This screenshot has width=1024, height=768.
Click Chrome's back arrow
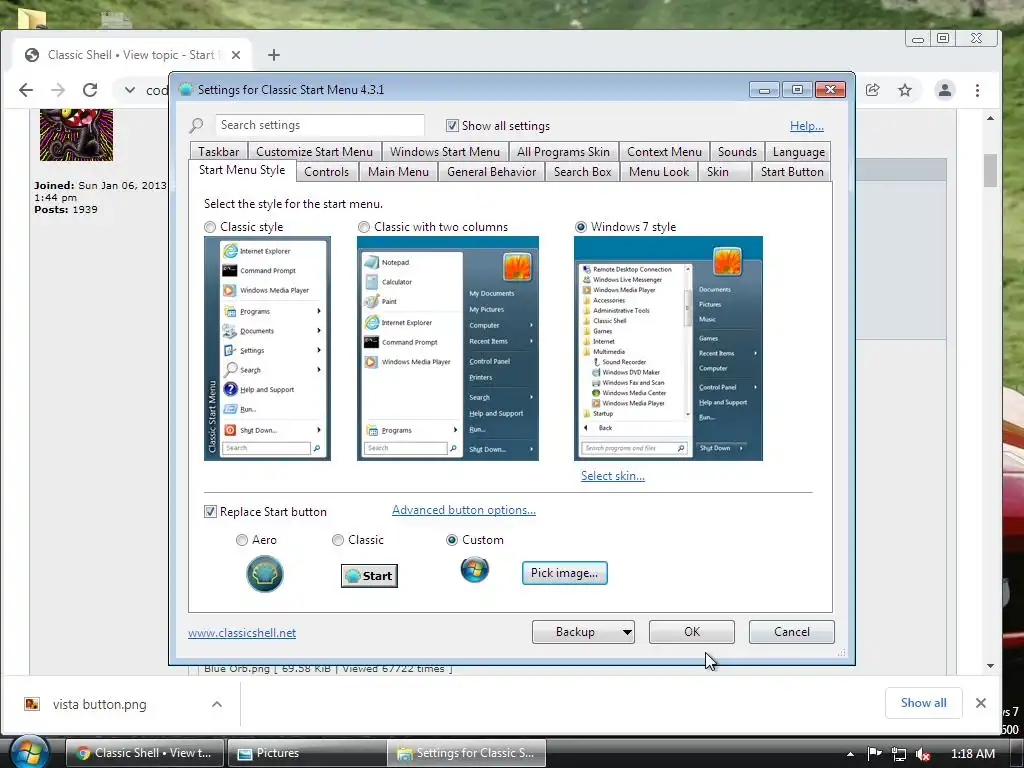[25, 90]
